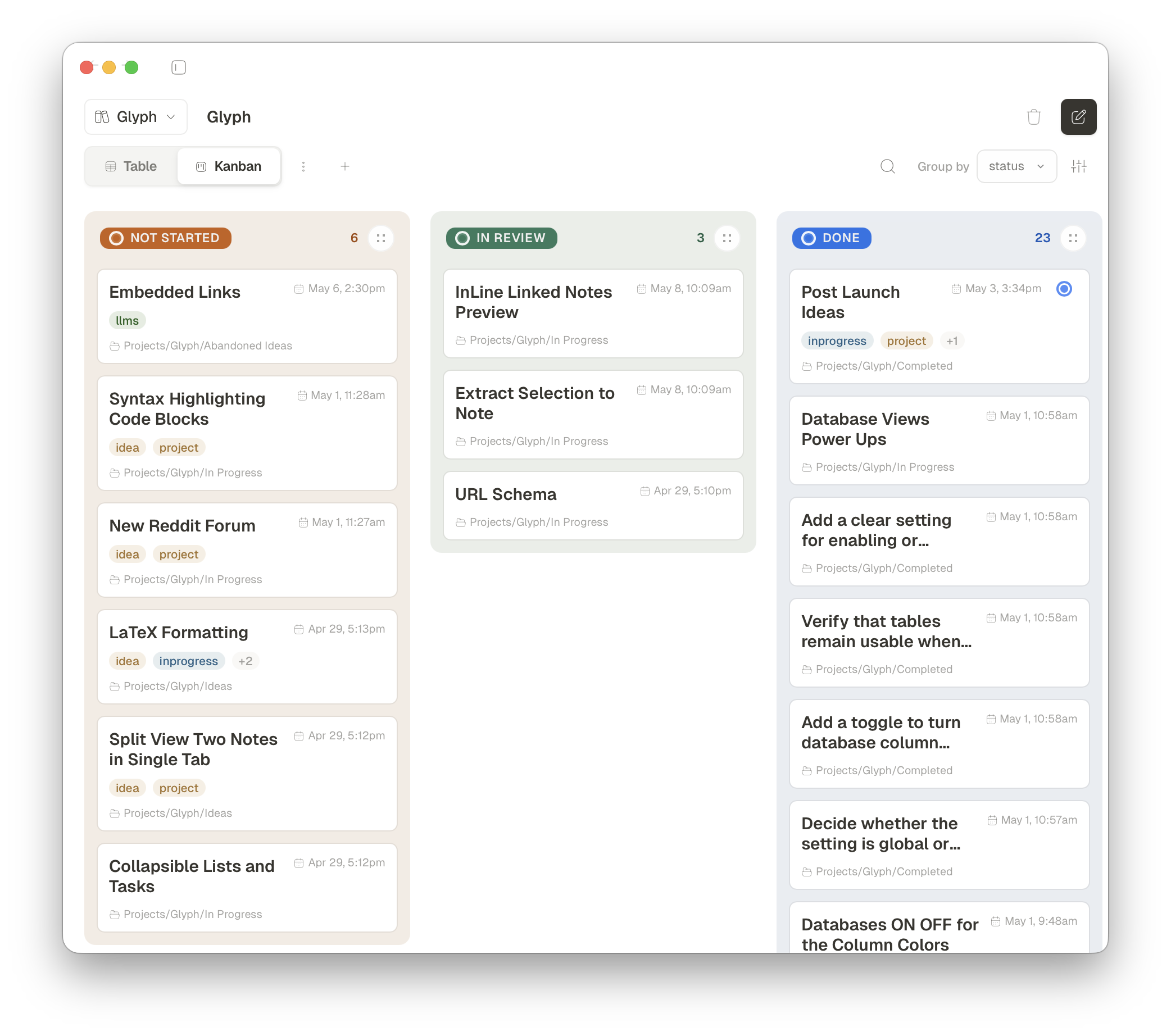Click the Done status circle
The height and width of the screenshot is (1036, 1171).
pos(809,238)
